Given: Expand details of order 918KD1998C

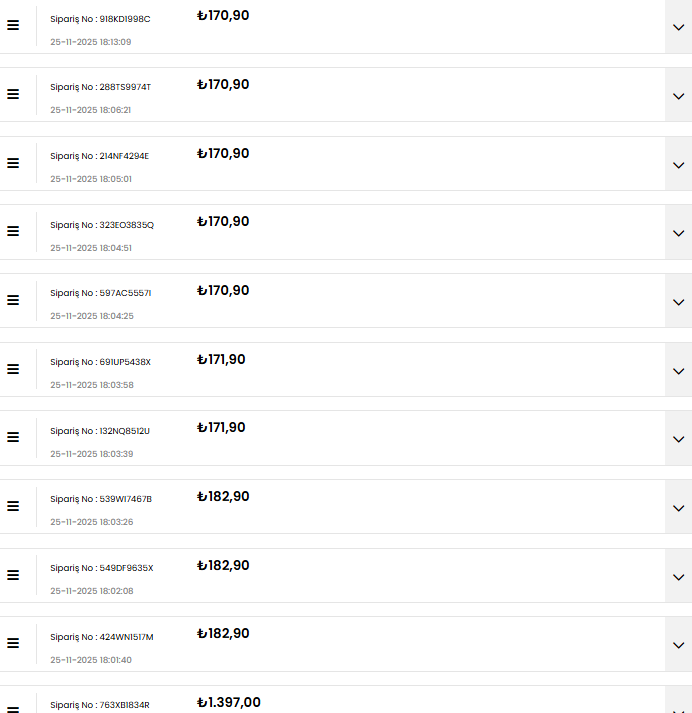Looking at the screenshot, I should (678, 27).
